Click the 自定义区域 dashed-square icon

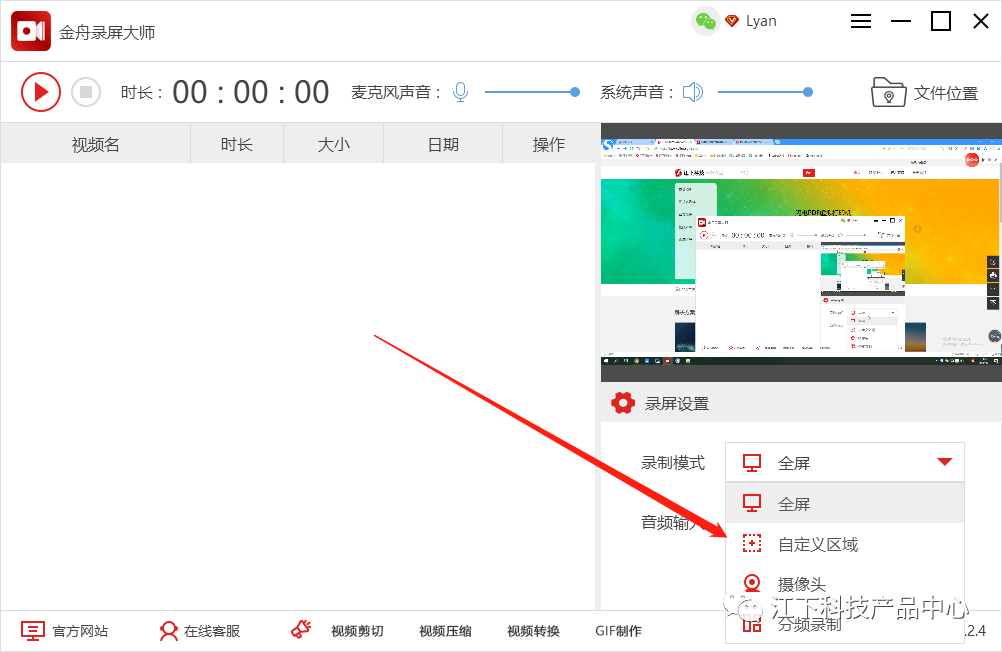[x=752, y=544]
